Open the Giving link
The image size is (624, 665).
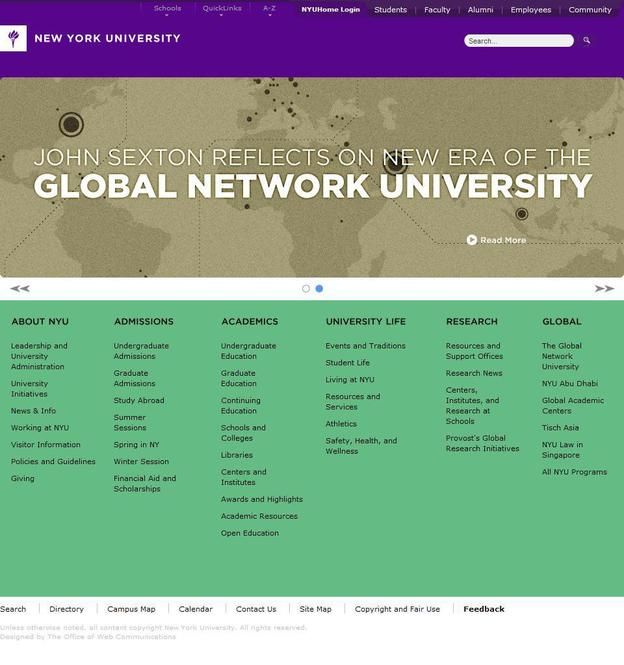(x=22, y=478)
